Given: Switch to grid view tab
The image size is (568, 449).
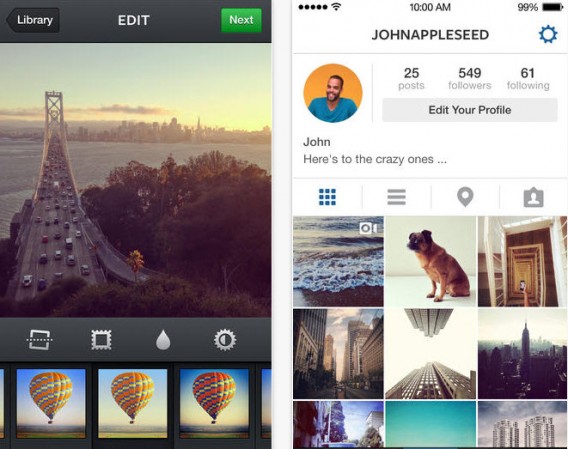Looking at the screenshot, I should [x=327, y=197].
